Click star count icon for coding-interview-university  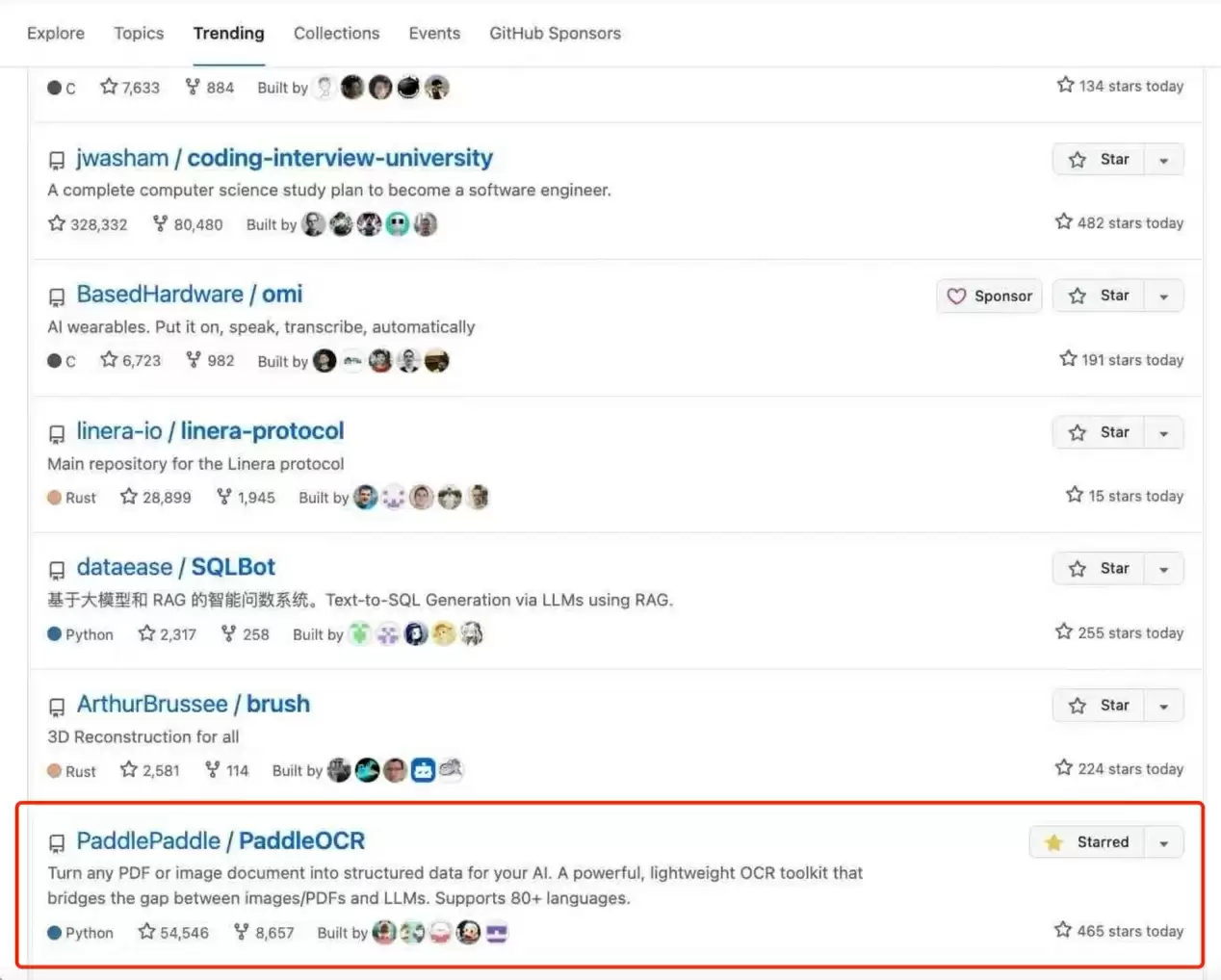(x=57, y=223)
